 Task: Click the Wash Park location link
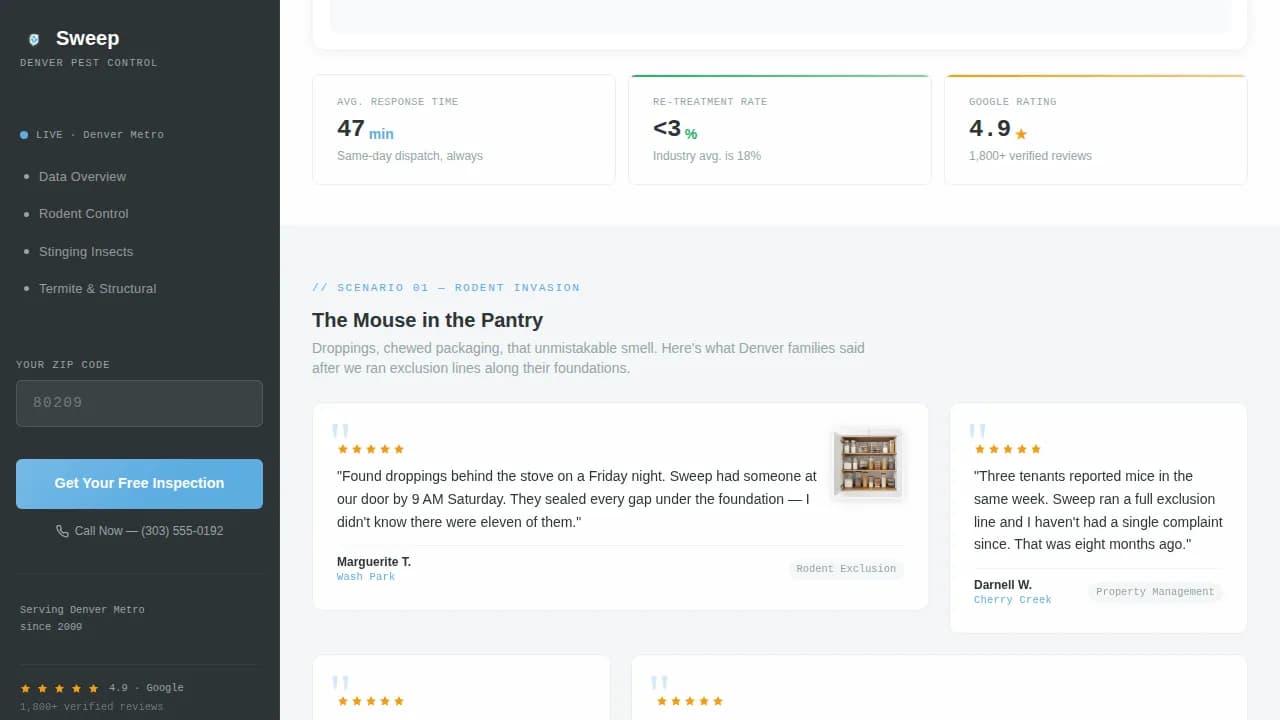click(x=366, y=576)
